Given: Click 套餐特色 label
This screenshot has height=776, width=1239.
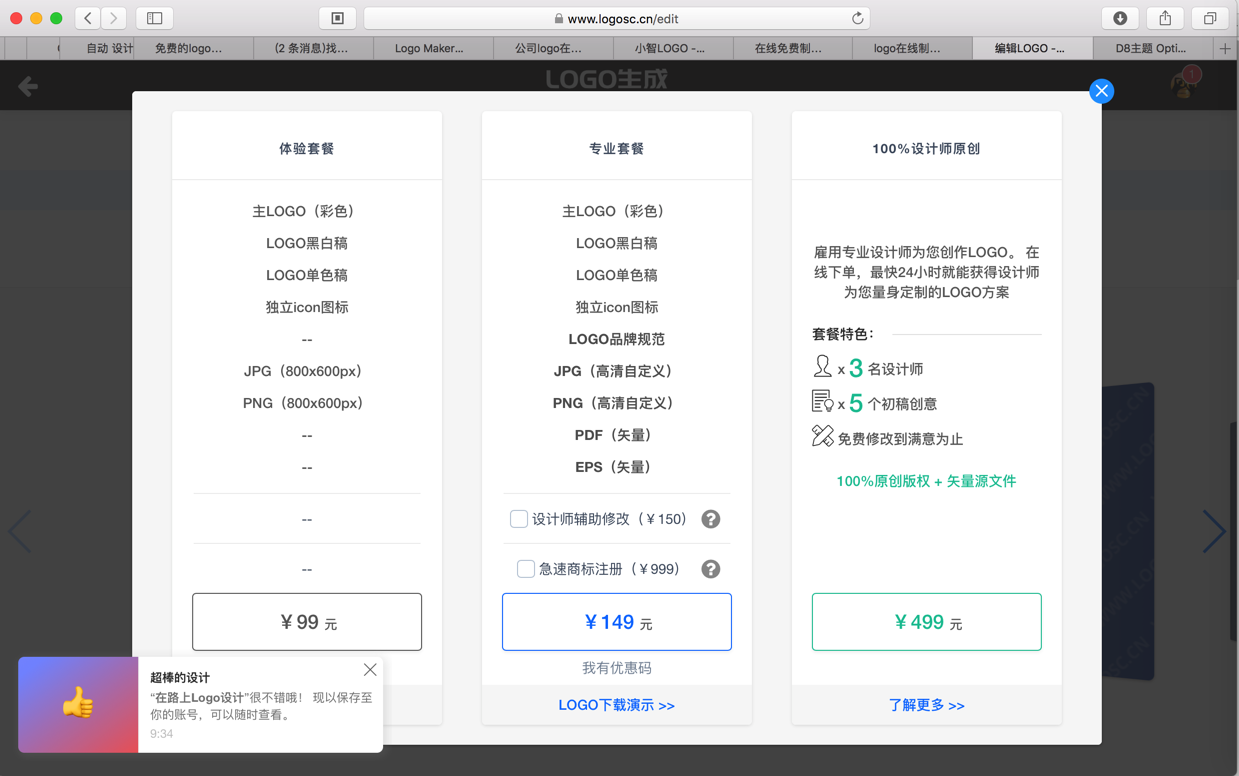Looking at the screenshot, I should [x=843, y=334].
